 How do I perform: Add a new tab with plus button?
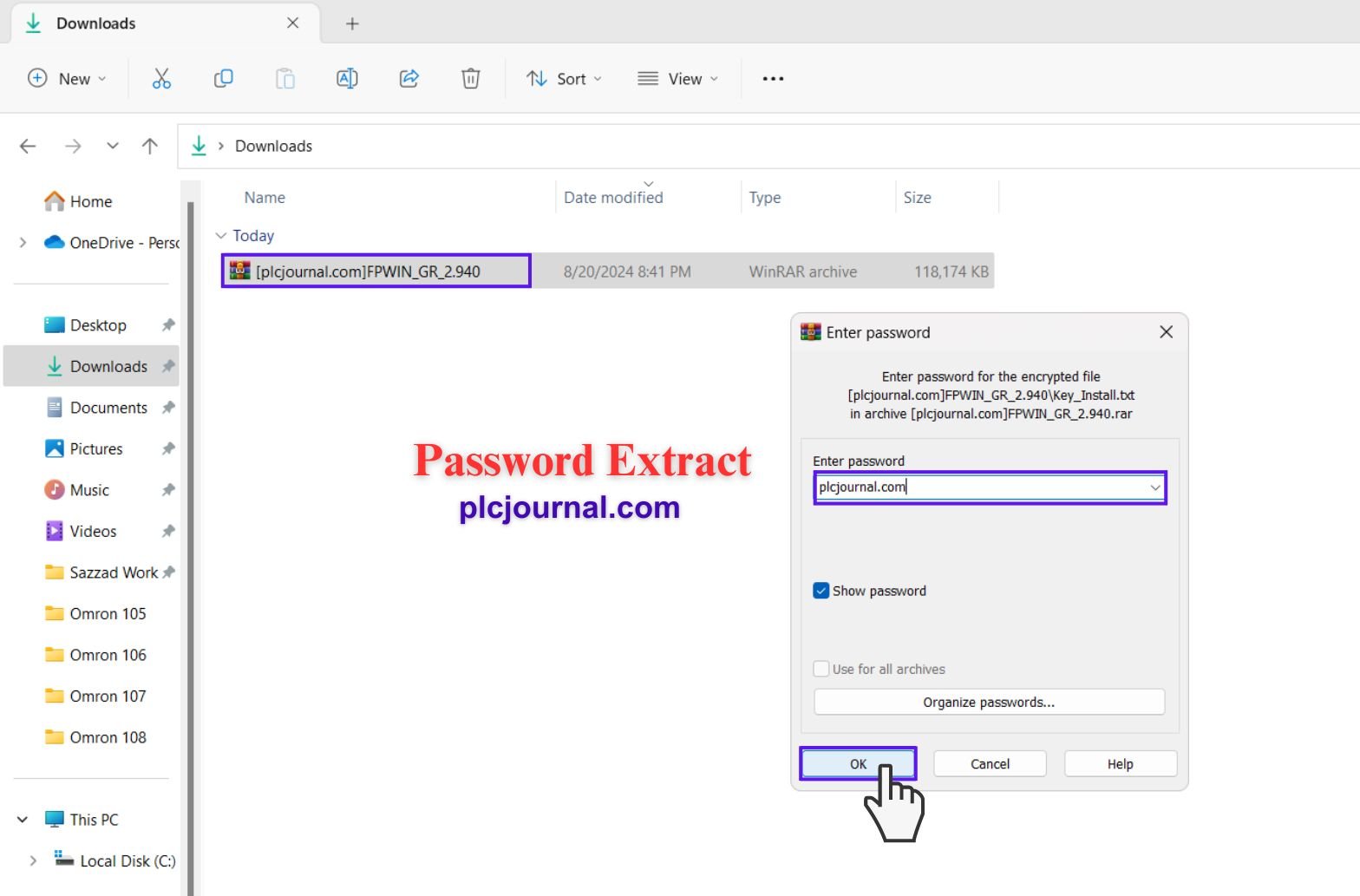pos(352,23)
